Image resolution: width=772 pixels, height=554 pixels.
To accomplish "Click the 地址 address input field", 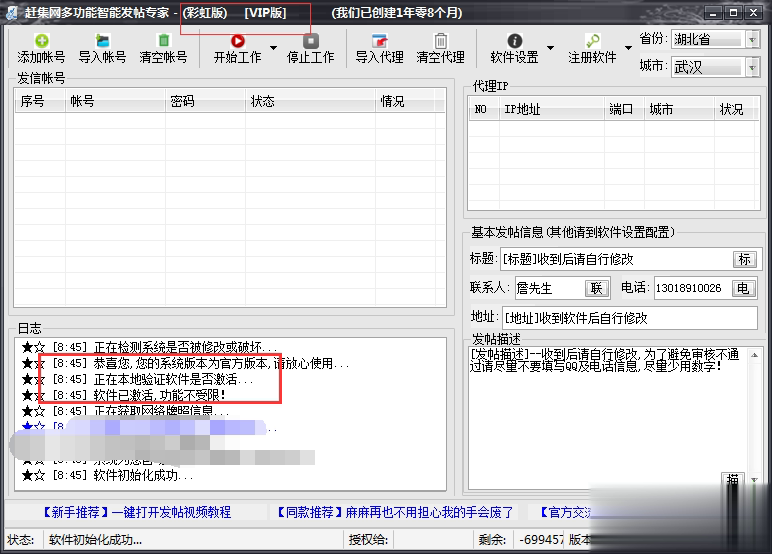I will pyautogui.click(x=629, y=318).
